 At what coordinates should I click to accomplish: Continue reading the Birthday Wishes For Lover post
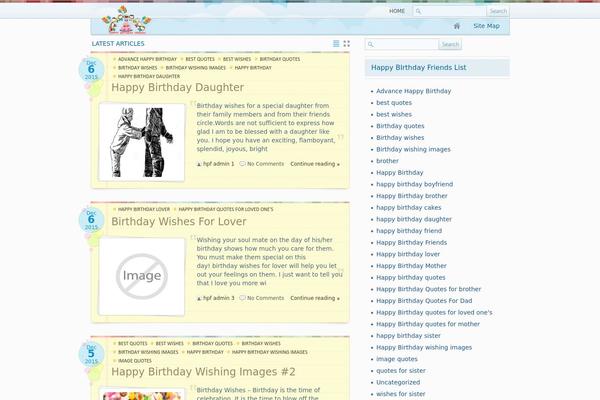[x=315, y=298]
